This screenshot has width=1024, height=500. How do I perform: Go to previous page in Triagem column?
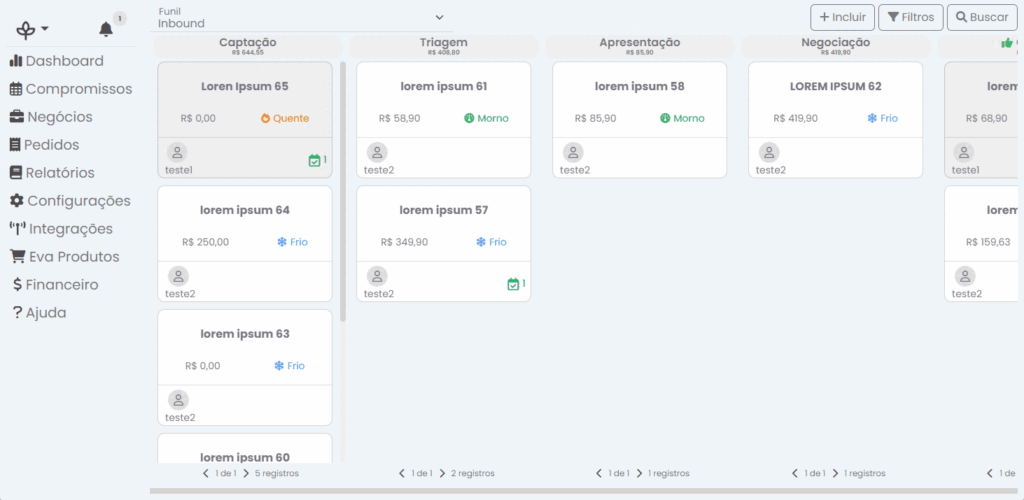402,473
